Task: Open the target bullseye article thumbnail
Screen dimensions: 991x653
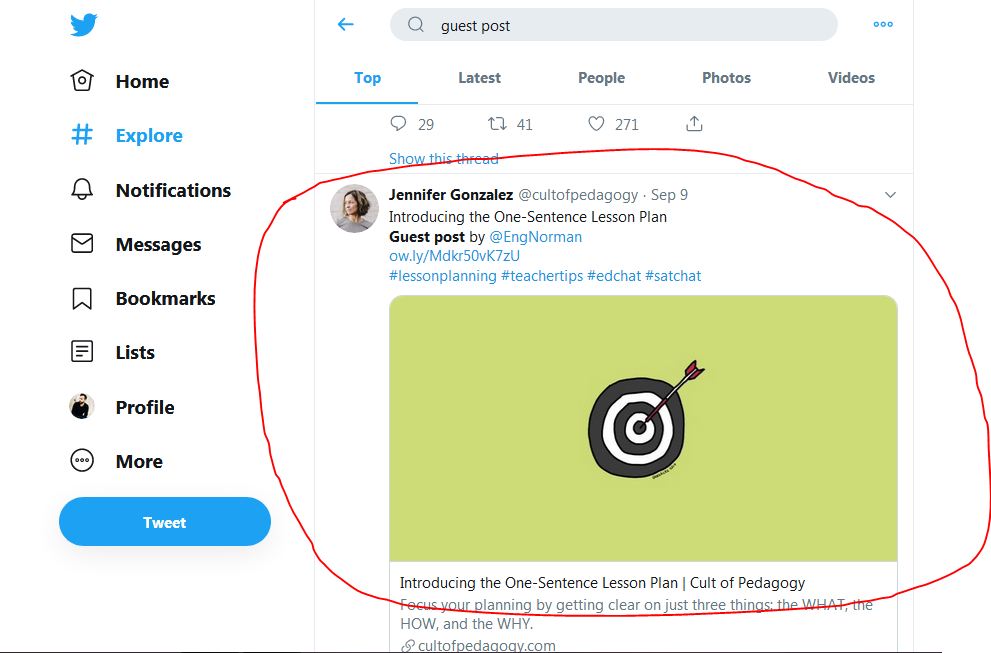Action: pos(643,428)
